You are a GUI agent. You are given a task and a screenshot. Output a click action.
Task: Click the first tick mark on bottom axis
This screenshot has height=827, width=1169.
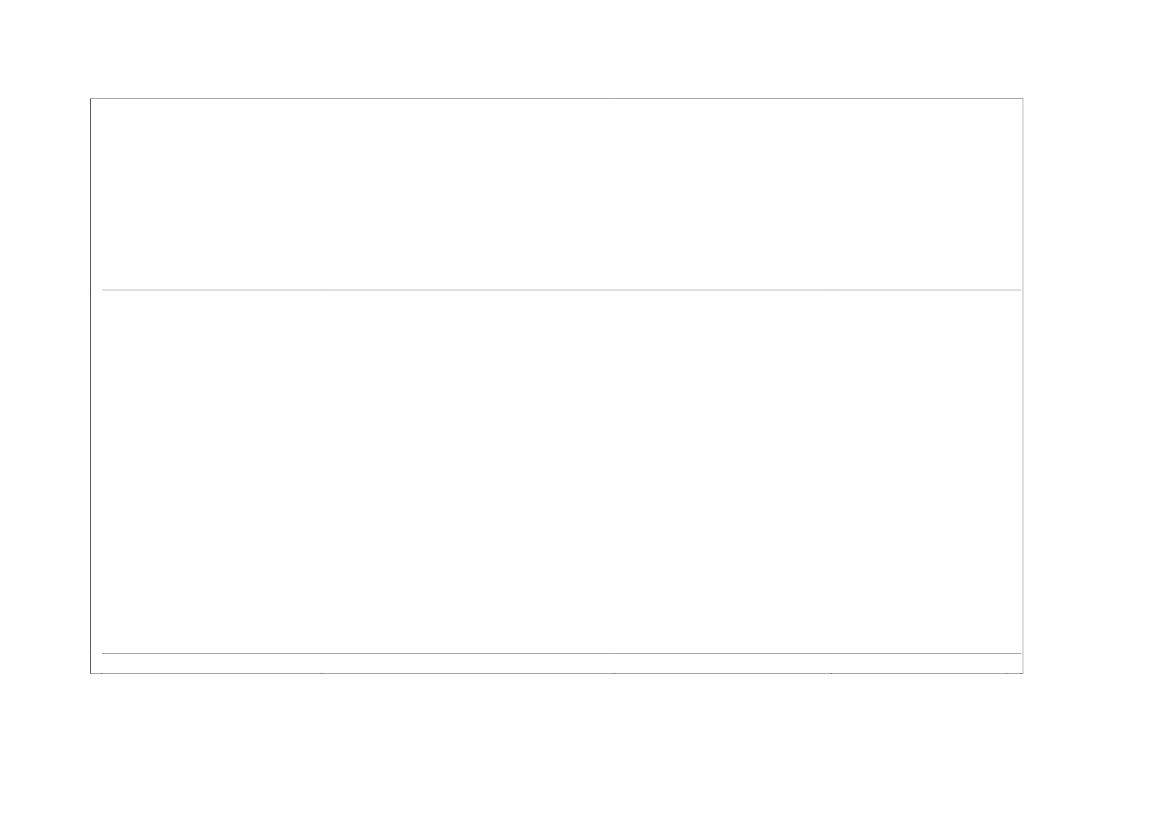point(101,673)
